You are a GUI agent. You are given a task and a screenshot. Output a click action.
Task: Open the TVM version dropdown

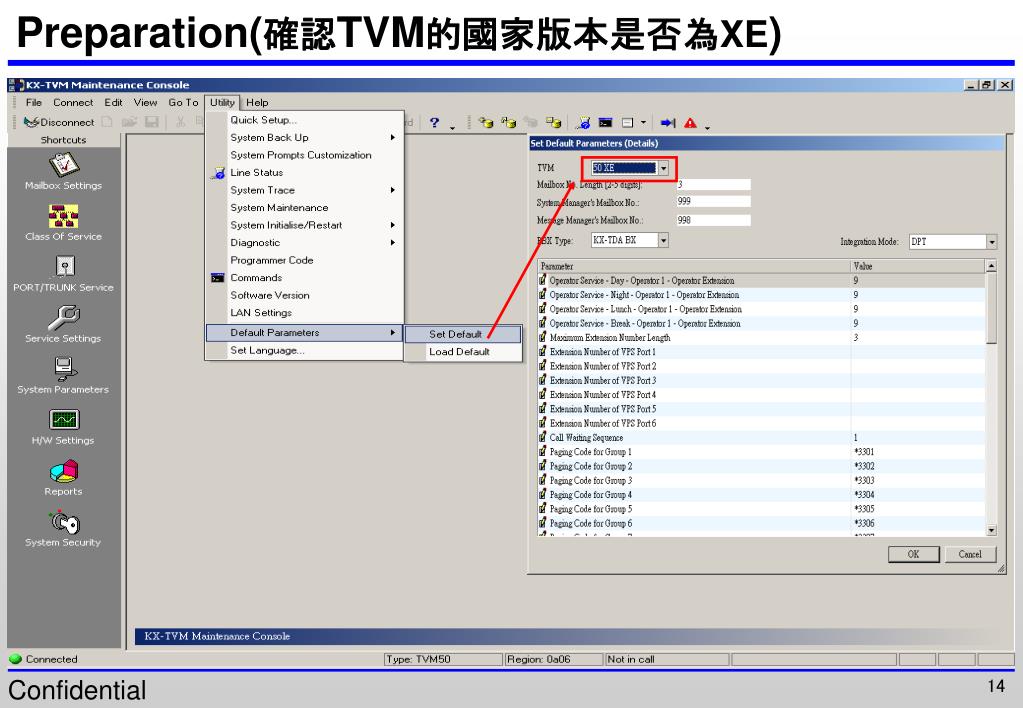[664, 168]
